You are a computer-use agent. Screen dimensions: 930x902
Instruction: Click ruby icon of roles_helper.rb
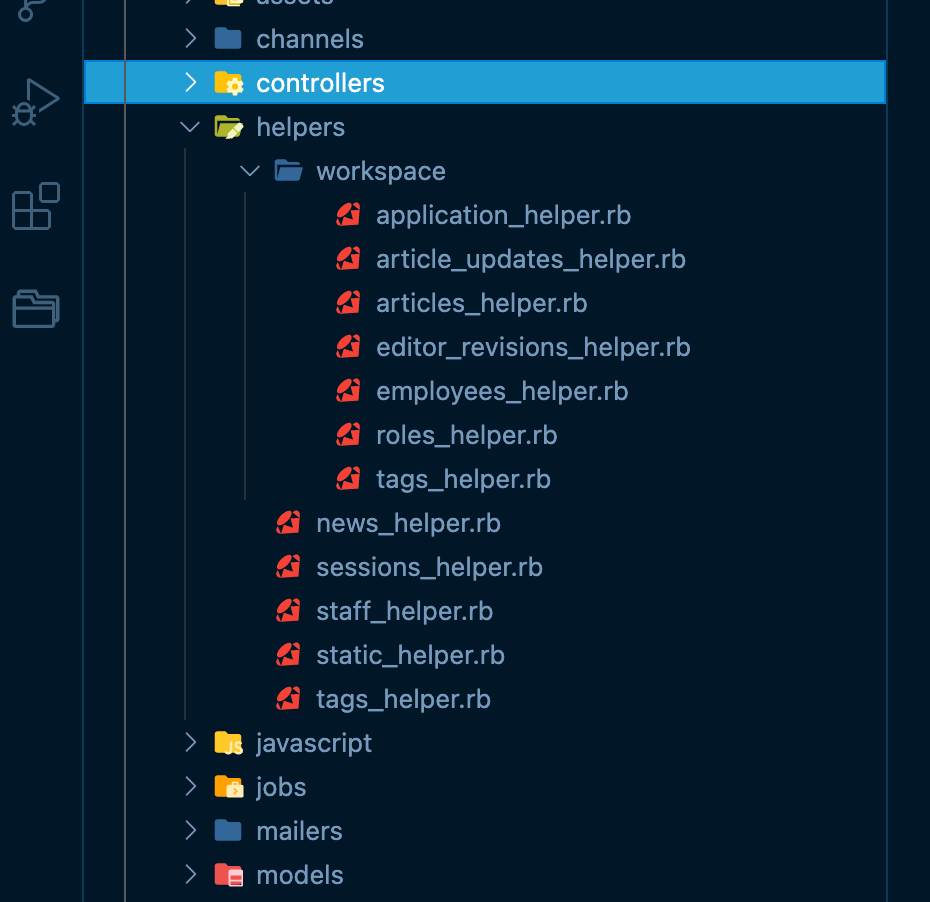point(348,435)
